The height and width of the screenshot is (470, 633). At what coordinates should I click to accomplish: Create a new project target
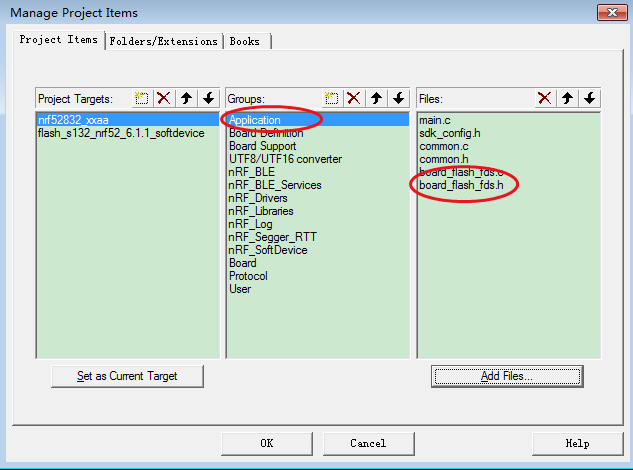point(141,98)
